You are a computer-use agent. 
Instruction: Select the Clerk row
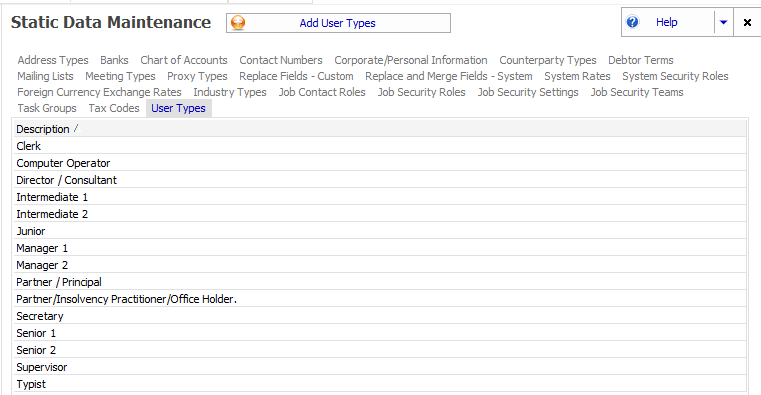pyautogui.click(x=380, y=146)
